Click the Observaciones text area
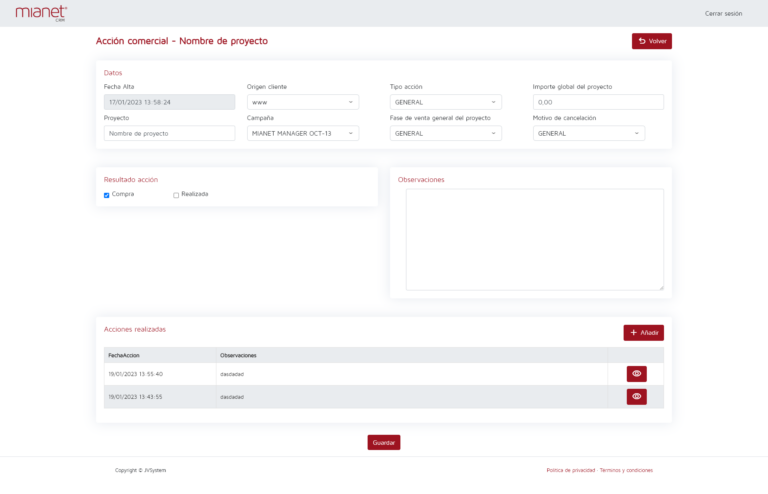The width and height of the screenshot is (768, 494). (534, 240)
